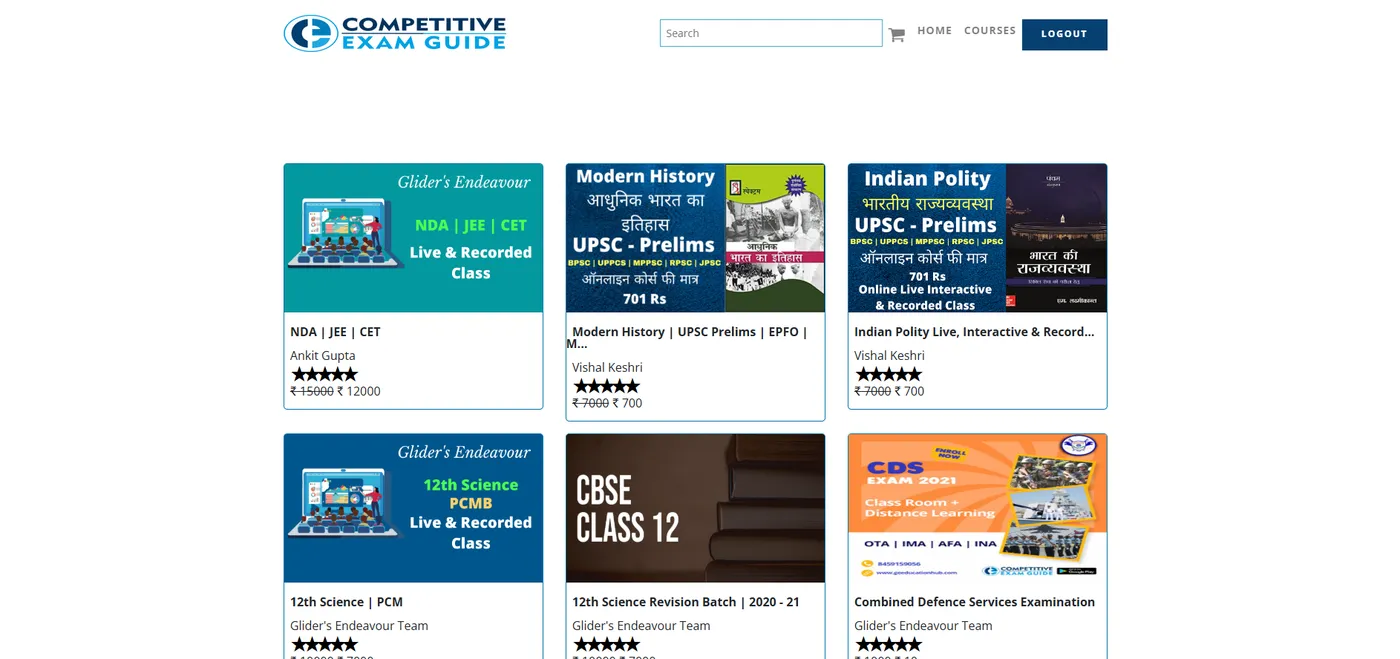Go to the HOME menu item
The height and width of the screenshot is (659, 1400).
(934, 31)
